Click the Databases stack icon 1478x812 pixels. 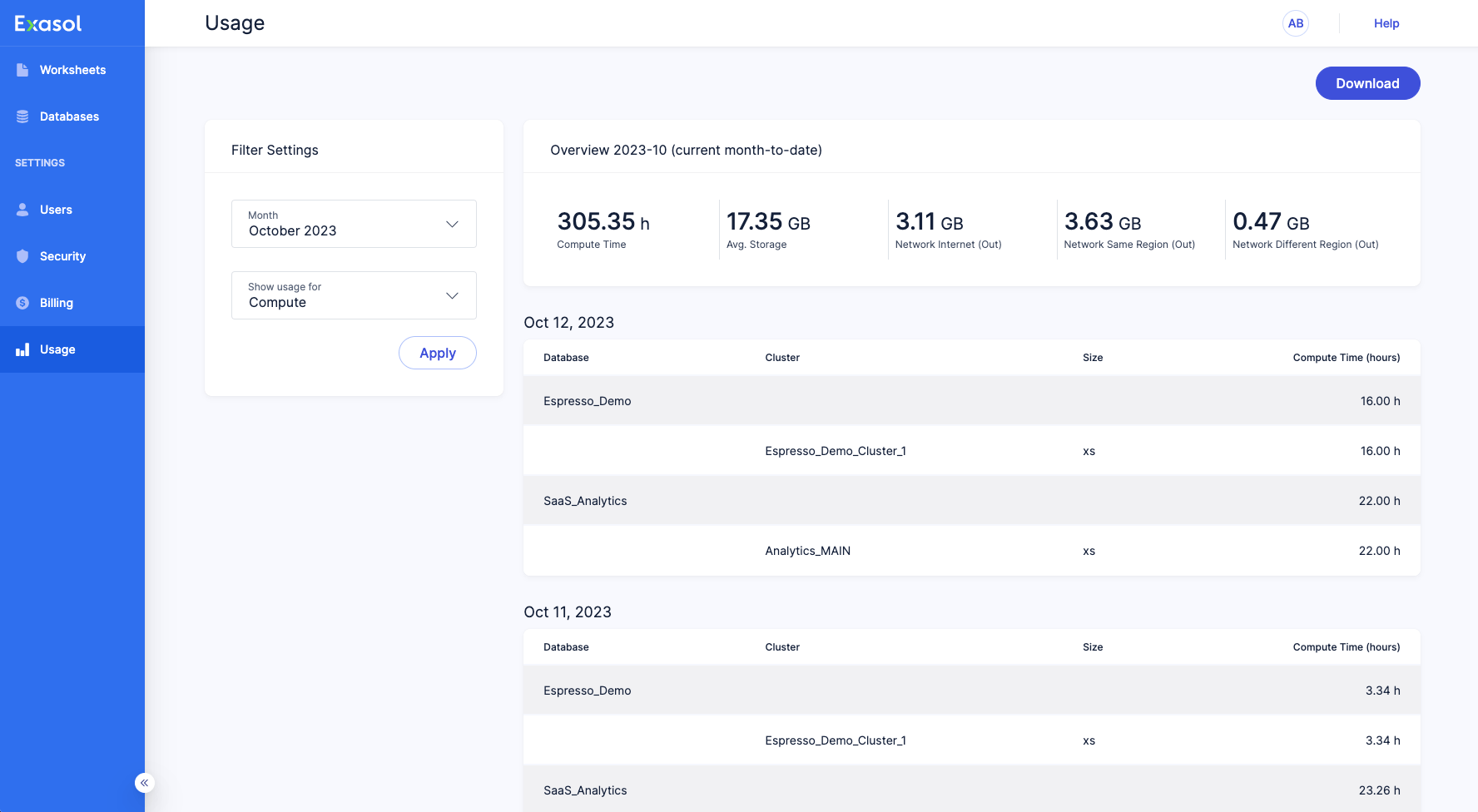click(22, 116)
